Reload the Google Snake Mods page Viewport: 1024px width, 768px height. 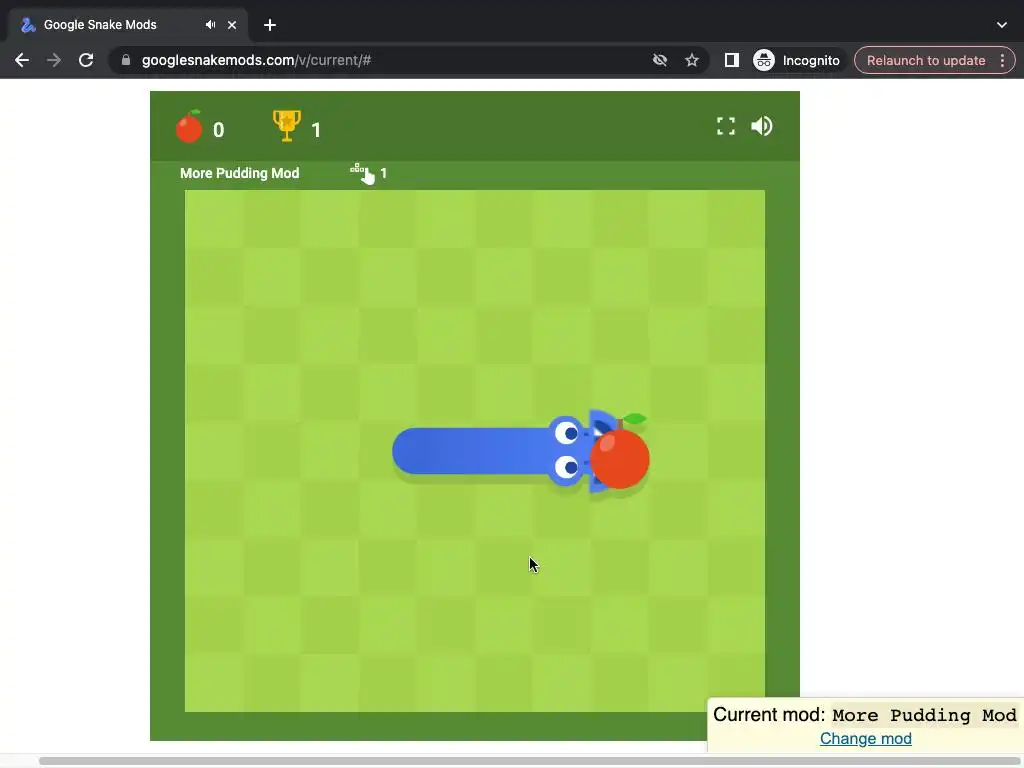[x=86, y=60]
